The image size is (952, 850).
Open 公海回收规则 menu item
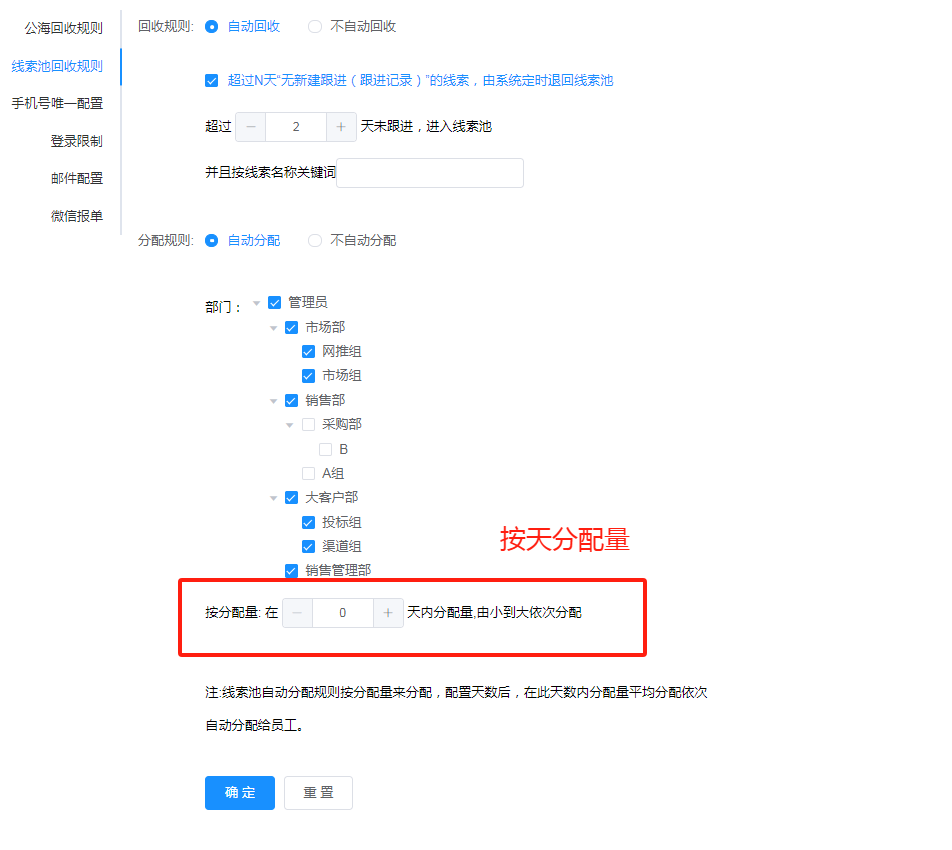coord(63,28)
